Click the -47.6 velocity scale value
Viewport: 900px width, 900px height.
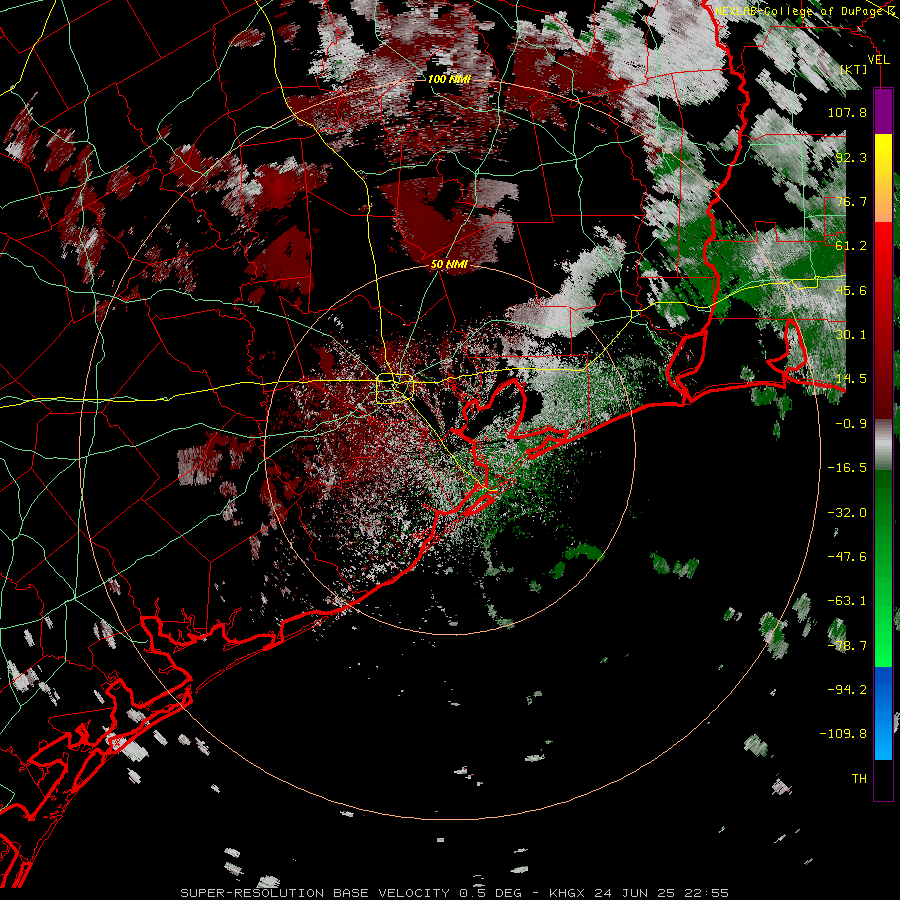coord(847,557)
